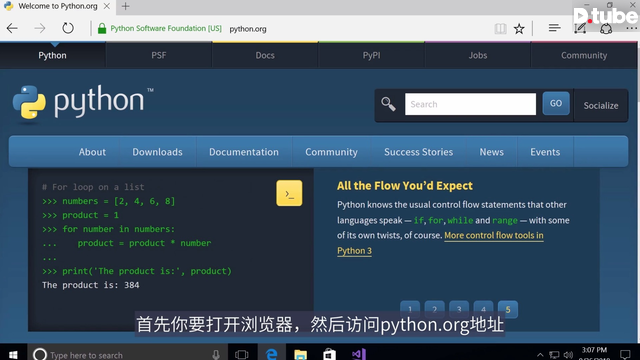640x360 pixels.
Task: Open Visual Studio from taskbar
Action: [x=359, y=354]
